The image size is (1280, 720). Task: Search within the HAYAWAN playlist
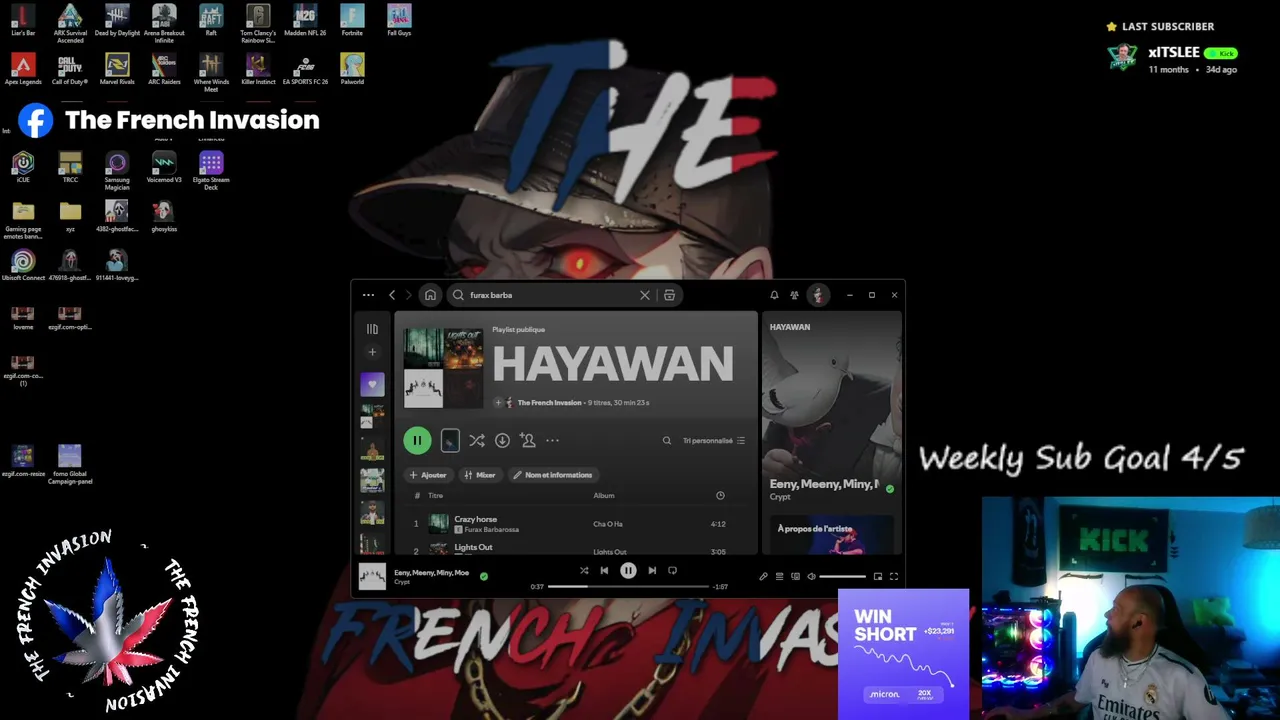coord(667,440)
